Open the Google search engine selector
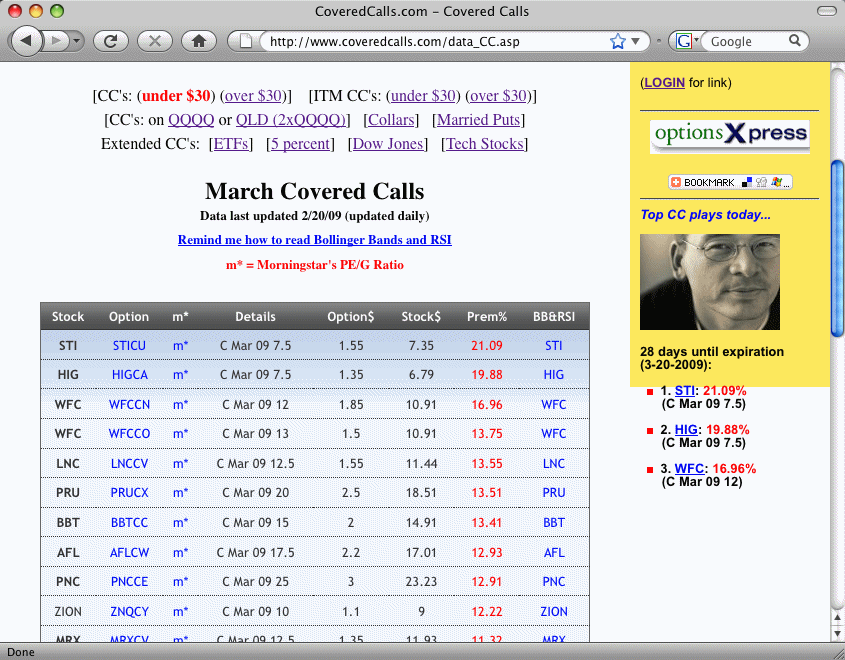Image resolution: width=845 pixels, height=660 pixels. point(687,41)
